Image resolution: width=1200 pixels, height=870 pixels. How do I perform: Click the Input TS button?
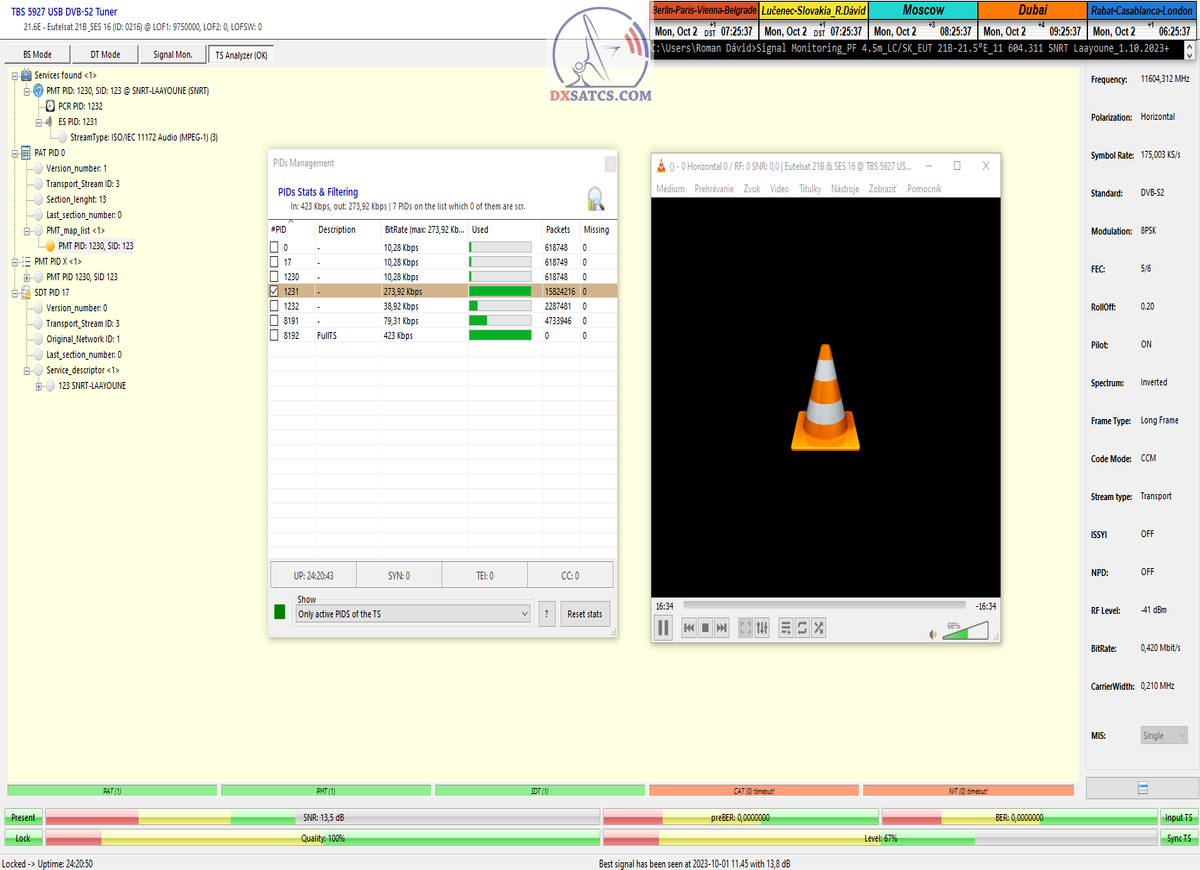tap(1178, 817)
